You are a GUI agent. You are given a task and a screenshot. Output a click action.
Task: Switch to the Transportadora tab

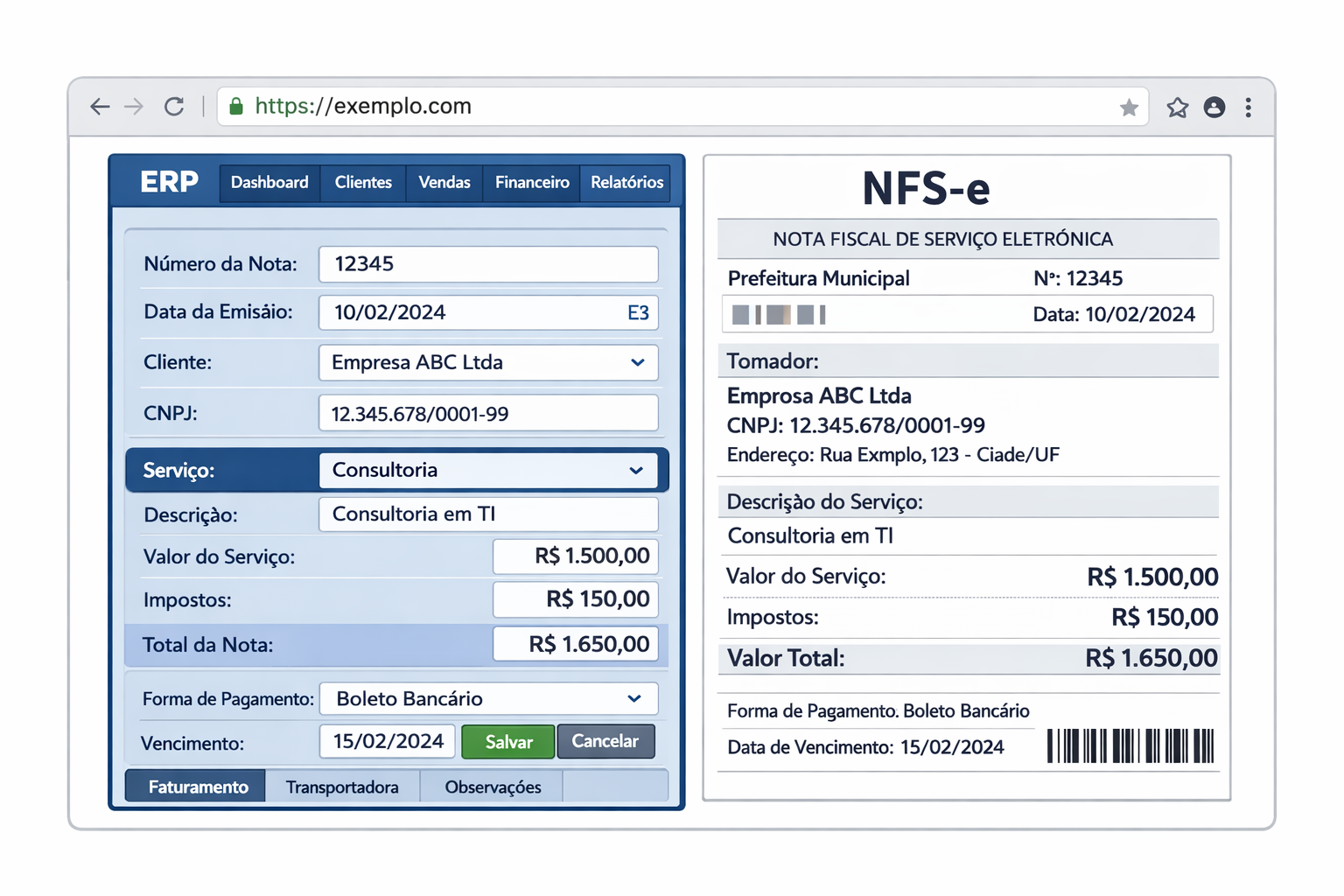(342, 787)
